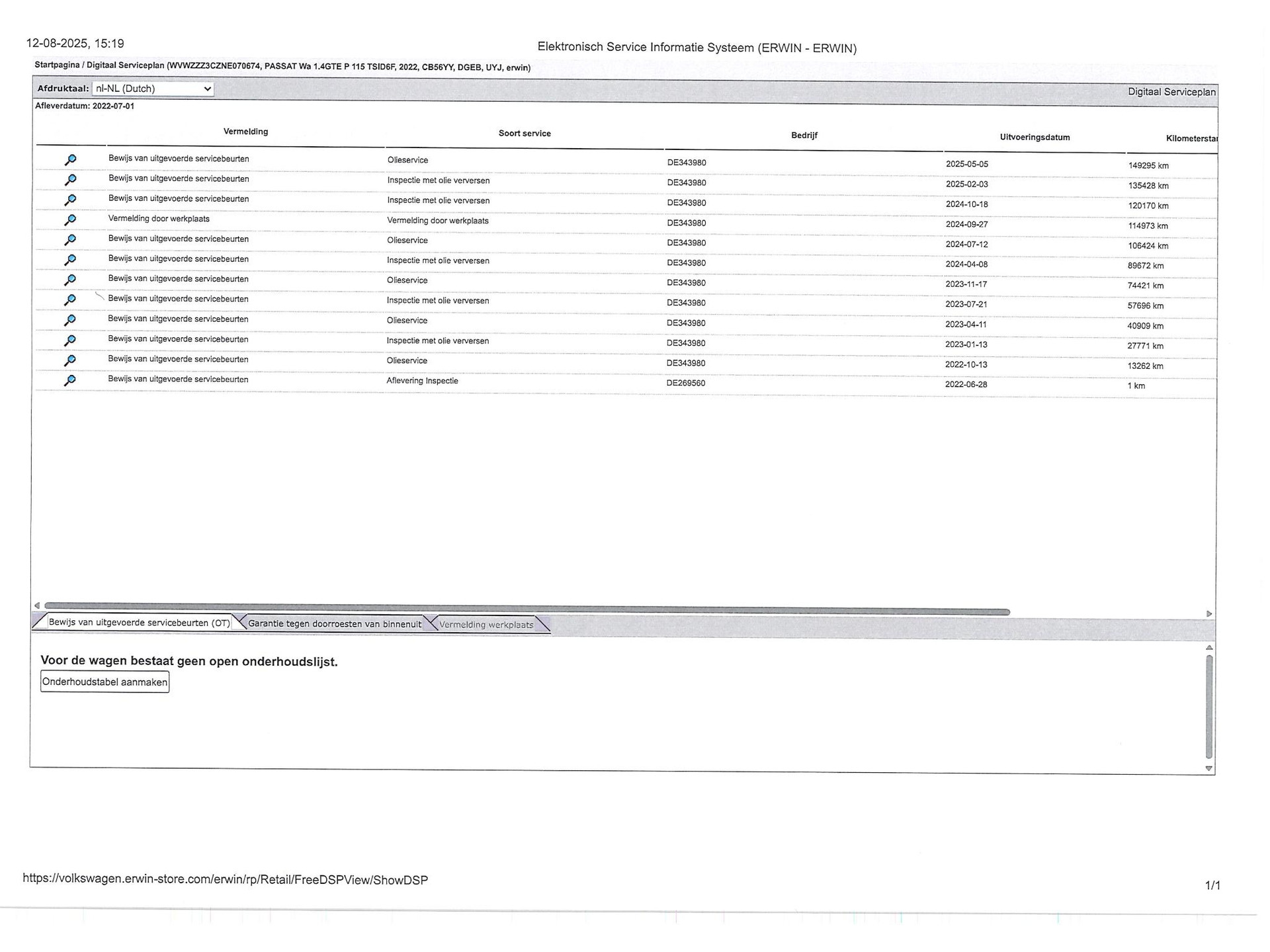Screen dimensions: 1270x952
Task: Click magnifier icon for 135428 km entry
Action: pos(70,180)
